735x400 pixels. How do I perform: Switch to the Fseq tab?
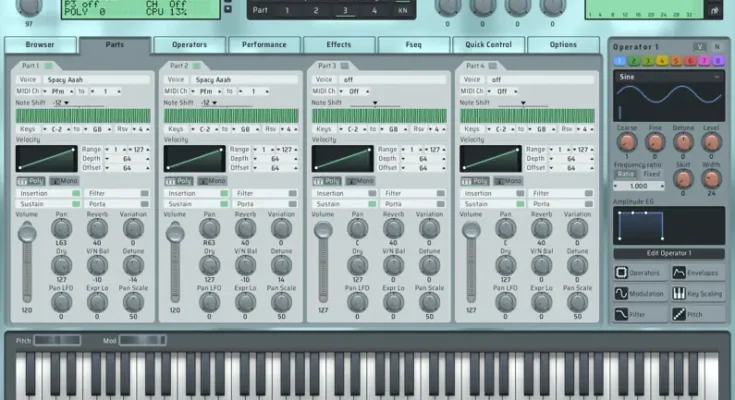(x=413, y=45)
